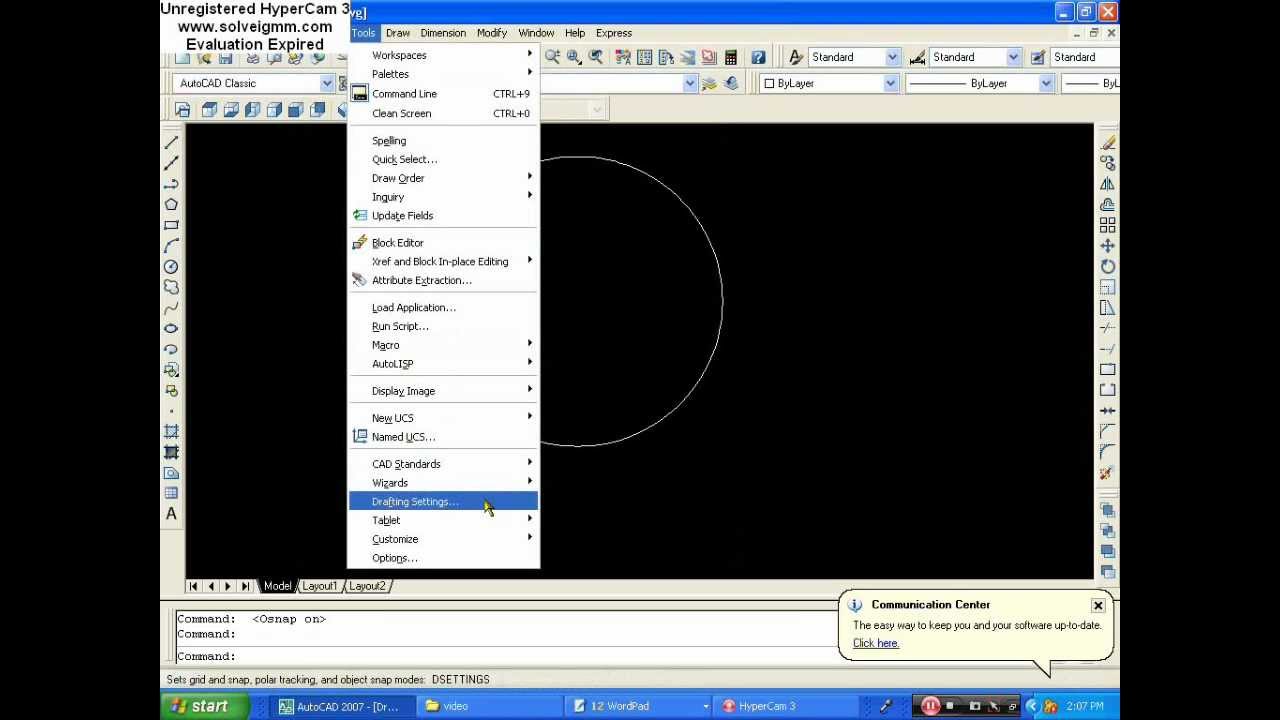Expand the Draw Order submenu
The image size is (1280, 720).
pyautogui.click(x=443, y=178)
